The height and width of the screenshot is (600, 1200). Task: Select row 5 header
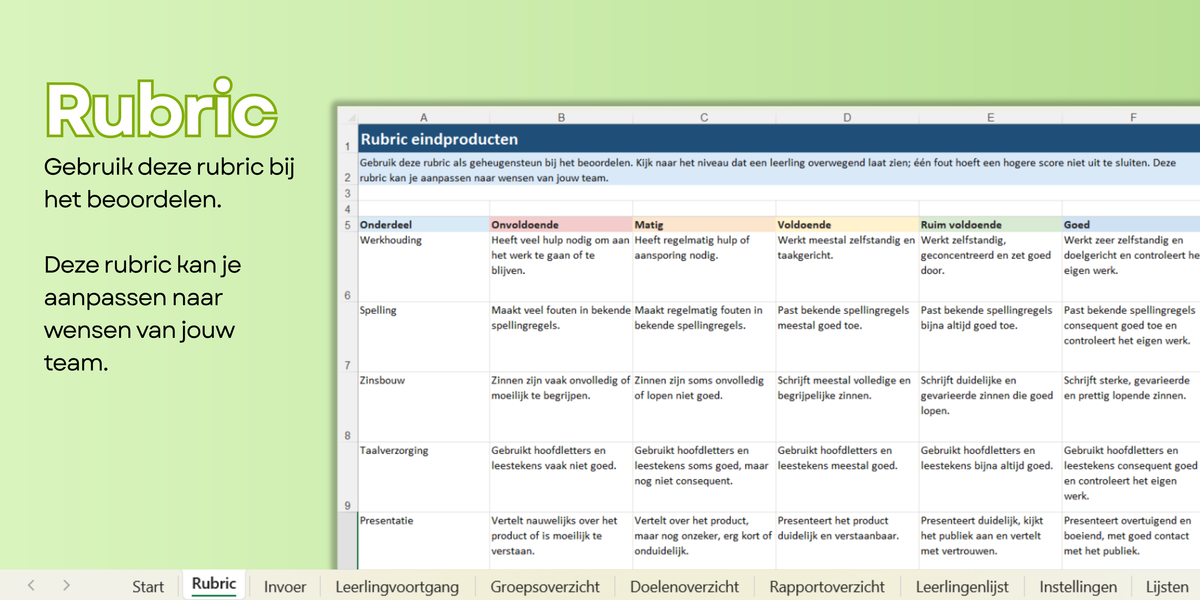click(347, 225)
